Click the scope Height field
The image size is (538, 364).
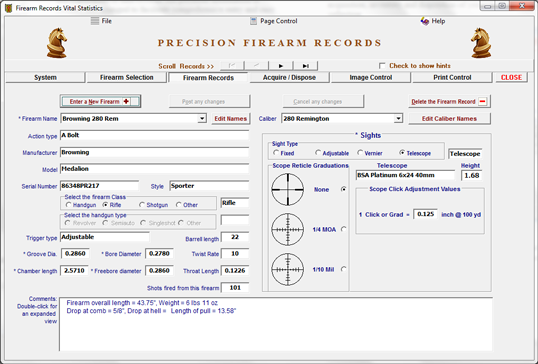point(471,175)
